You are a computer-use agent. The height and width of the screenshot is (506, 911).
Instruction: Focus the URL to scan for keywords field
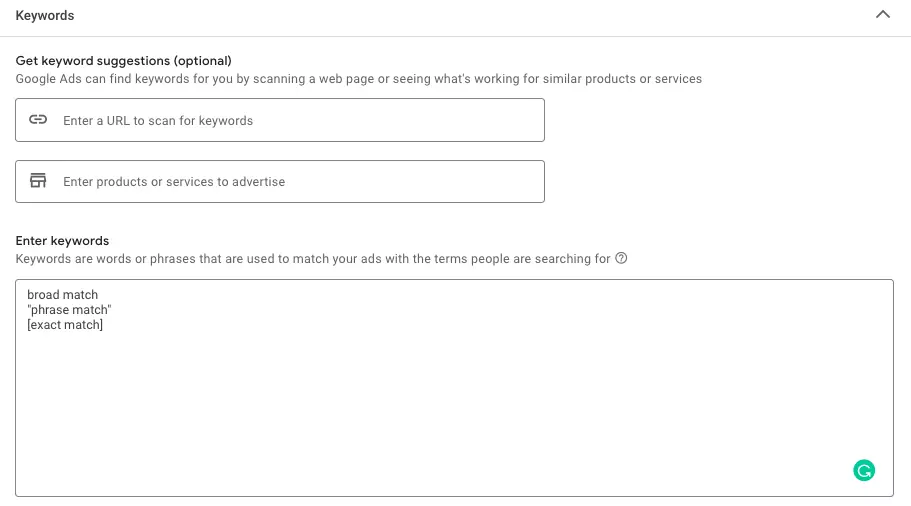click(x=279, y=120)
